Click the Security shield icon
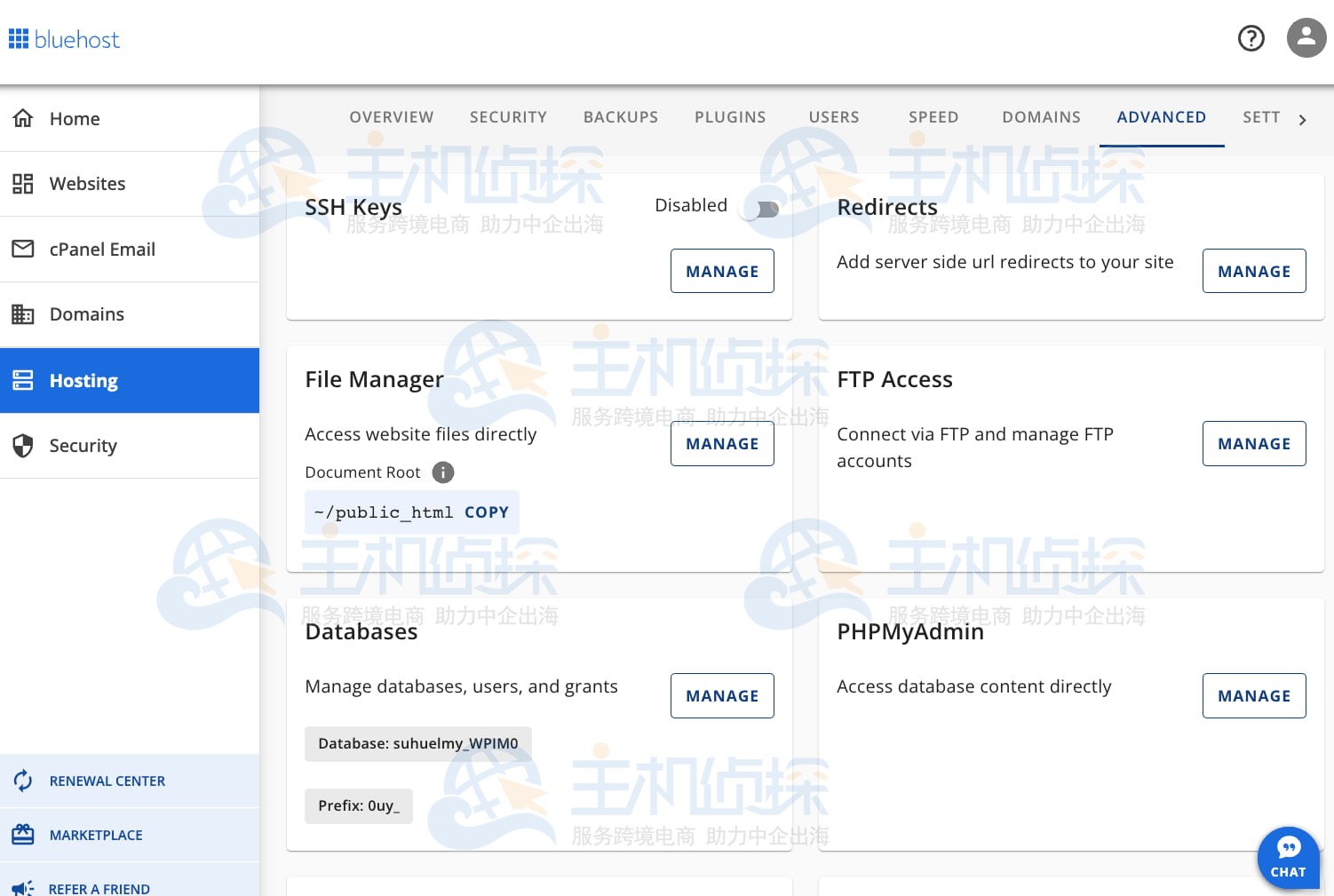 tap(23, 446)
